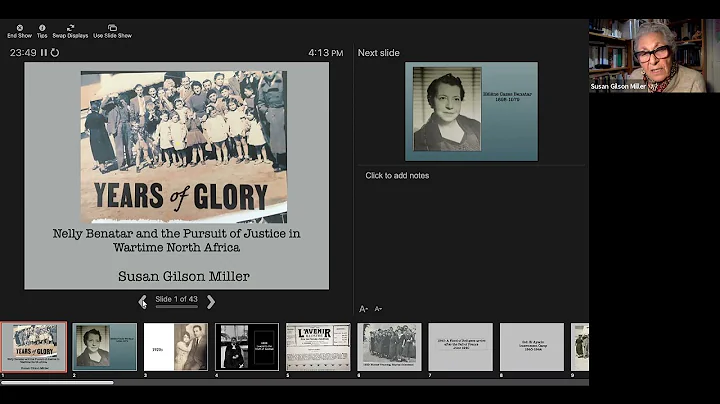Viewport: 720px width, 404px height.
Task: Select slide 7 gray text thumbnail
Action: (x=461, y=347)
